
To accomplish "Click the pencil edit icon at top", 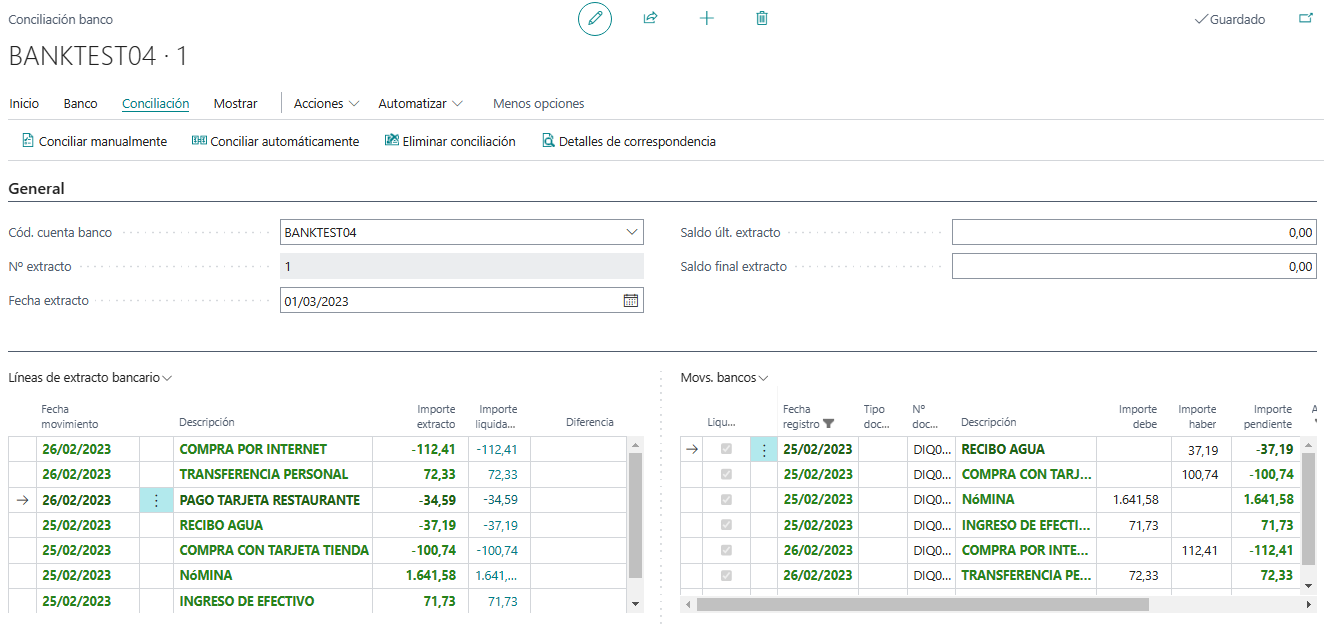I will coord(595,19).
